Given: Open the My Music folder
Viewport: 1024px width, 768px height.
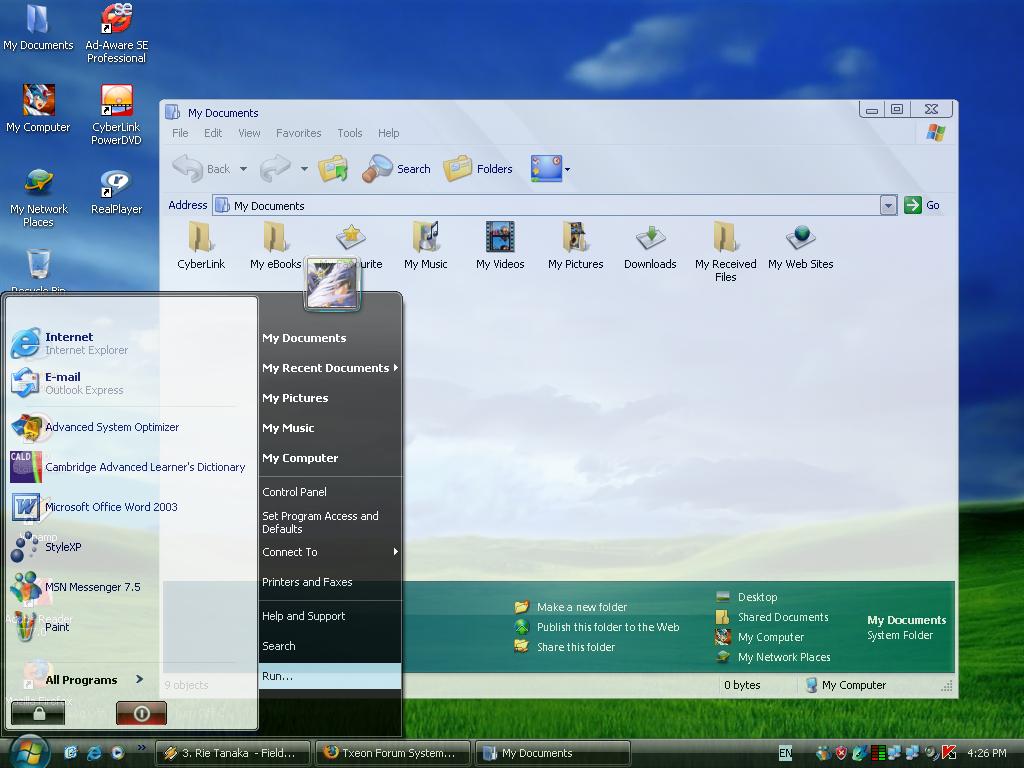Looking at the screenshot, I should [425, 246].
